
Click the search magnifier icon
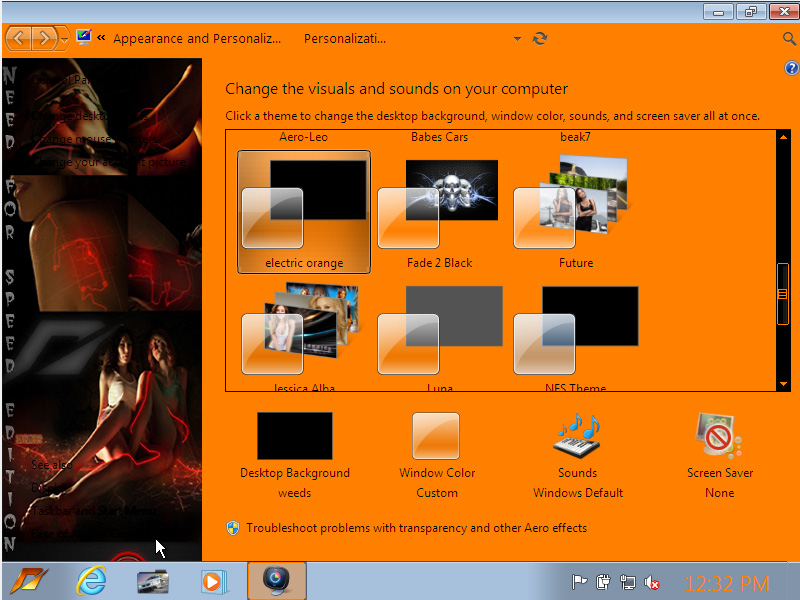click(x=789, y=39)
